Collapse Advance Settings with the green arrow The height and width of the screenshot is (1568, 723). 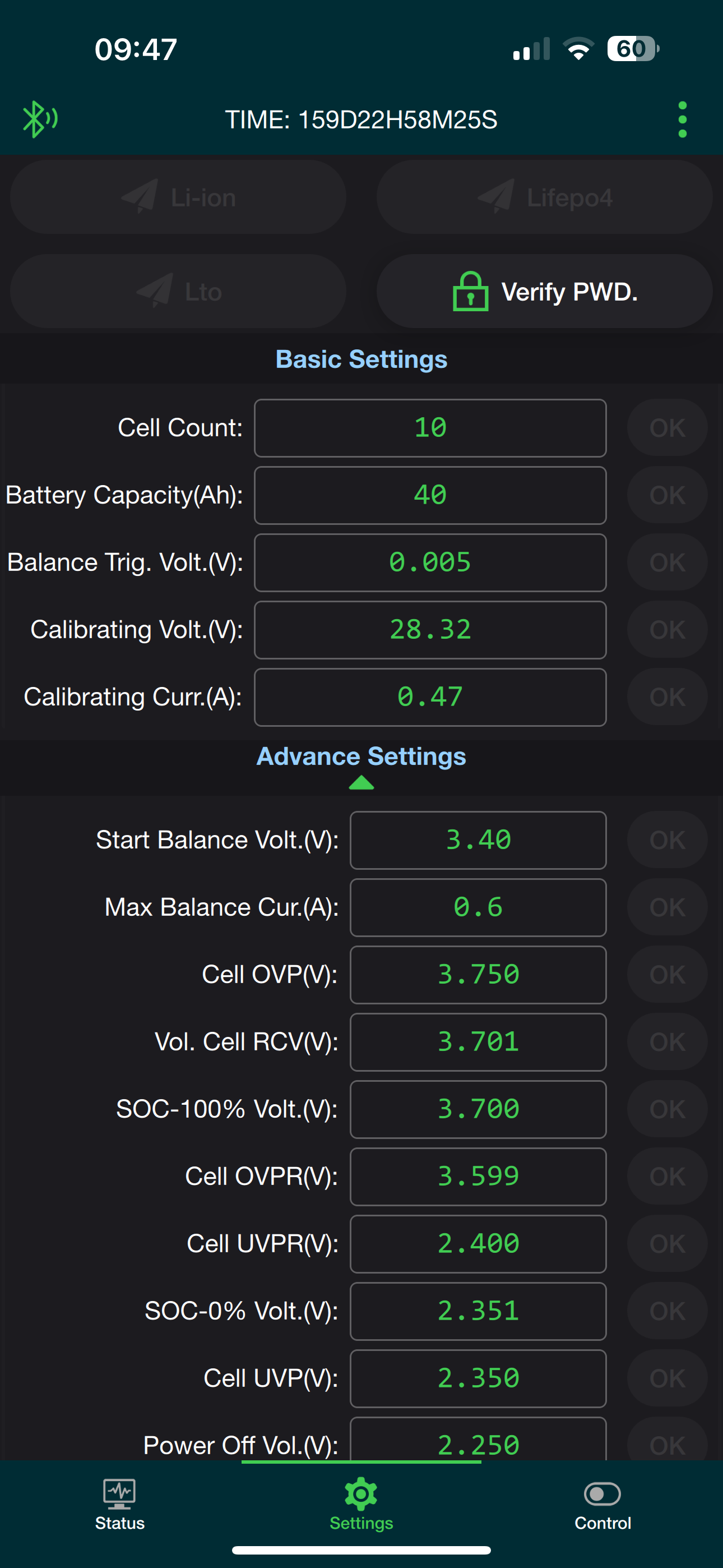(x=361, y=783)
